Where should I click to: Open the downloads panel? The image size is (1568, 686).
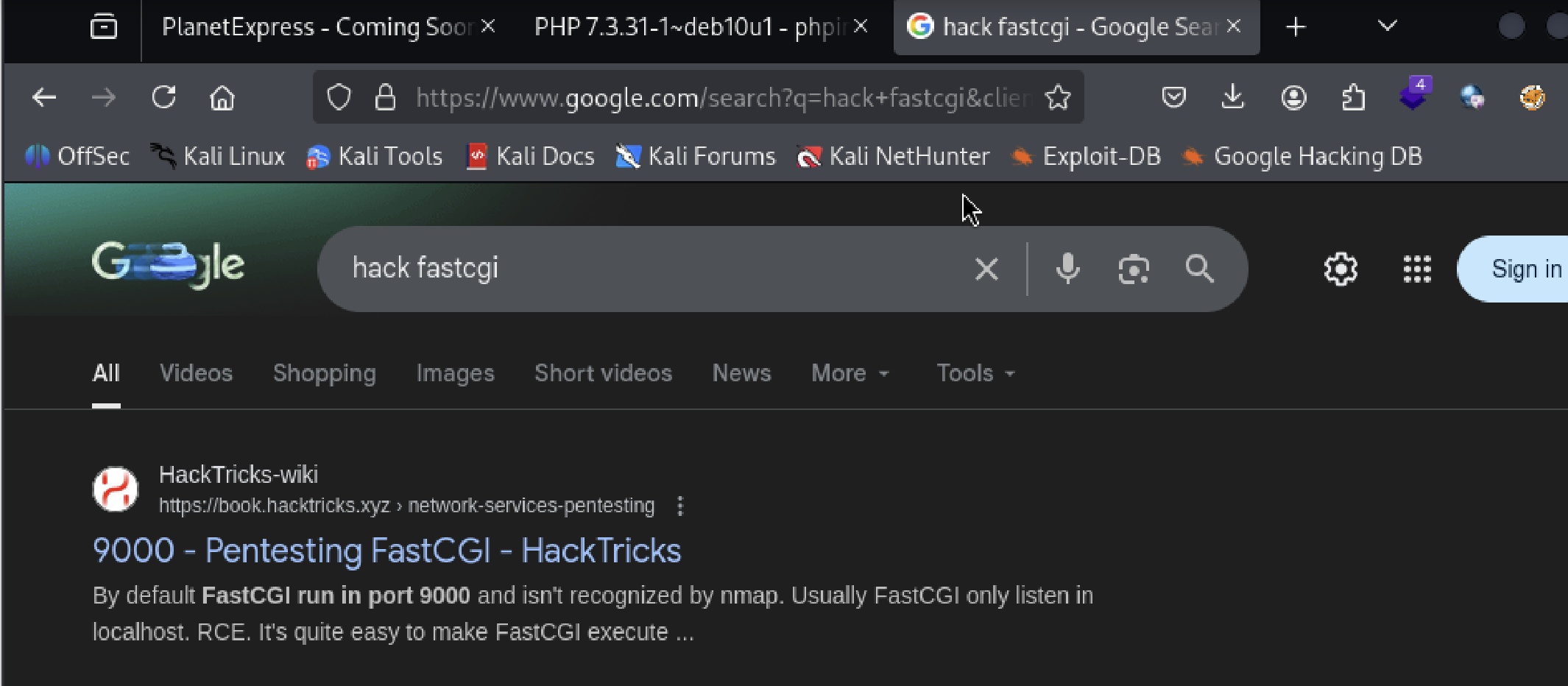pos(1232,97)
